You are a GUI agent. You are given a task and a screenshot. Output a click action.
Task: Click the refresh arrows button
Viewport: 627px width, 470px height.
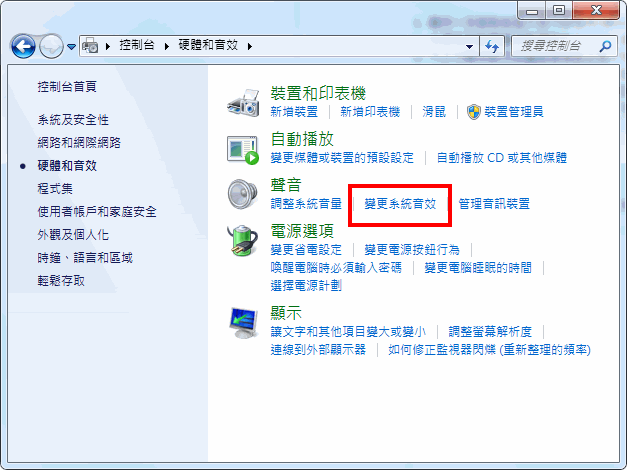click(x=492, y=46)
